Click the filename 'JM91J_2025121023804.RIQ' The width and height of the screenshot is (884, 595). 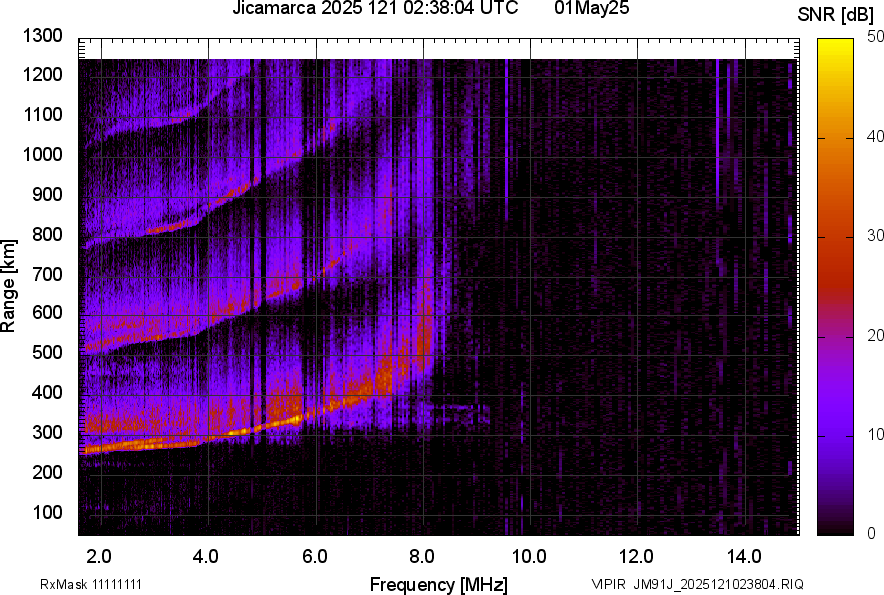click(x=718, y=584)
